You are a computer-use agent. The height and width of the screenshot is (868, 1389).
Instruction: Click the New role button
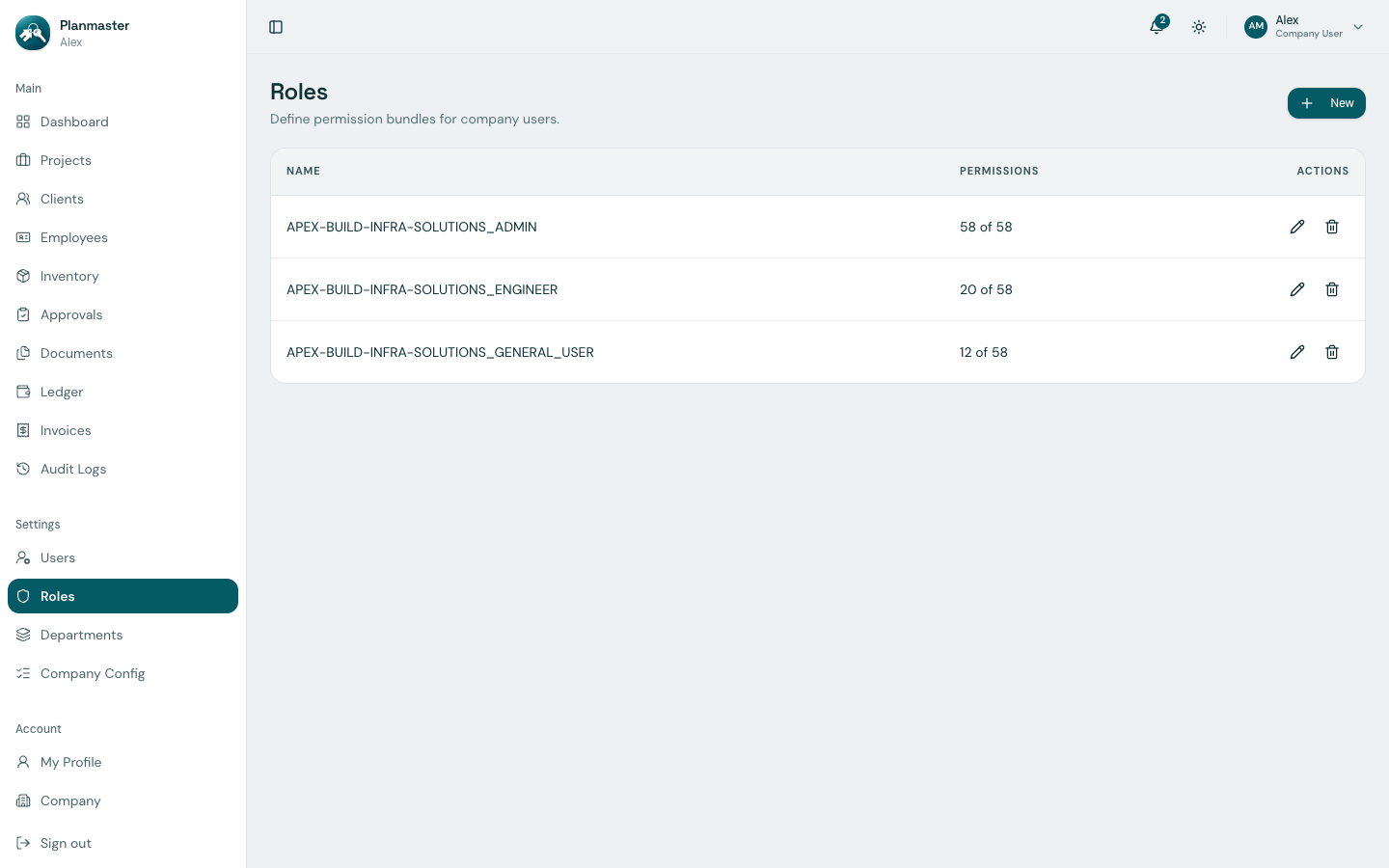pyautogui.click(x=1326, y=103)
